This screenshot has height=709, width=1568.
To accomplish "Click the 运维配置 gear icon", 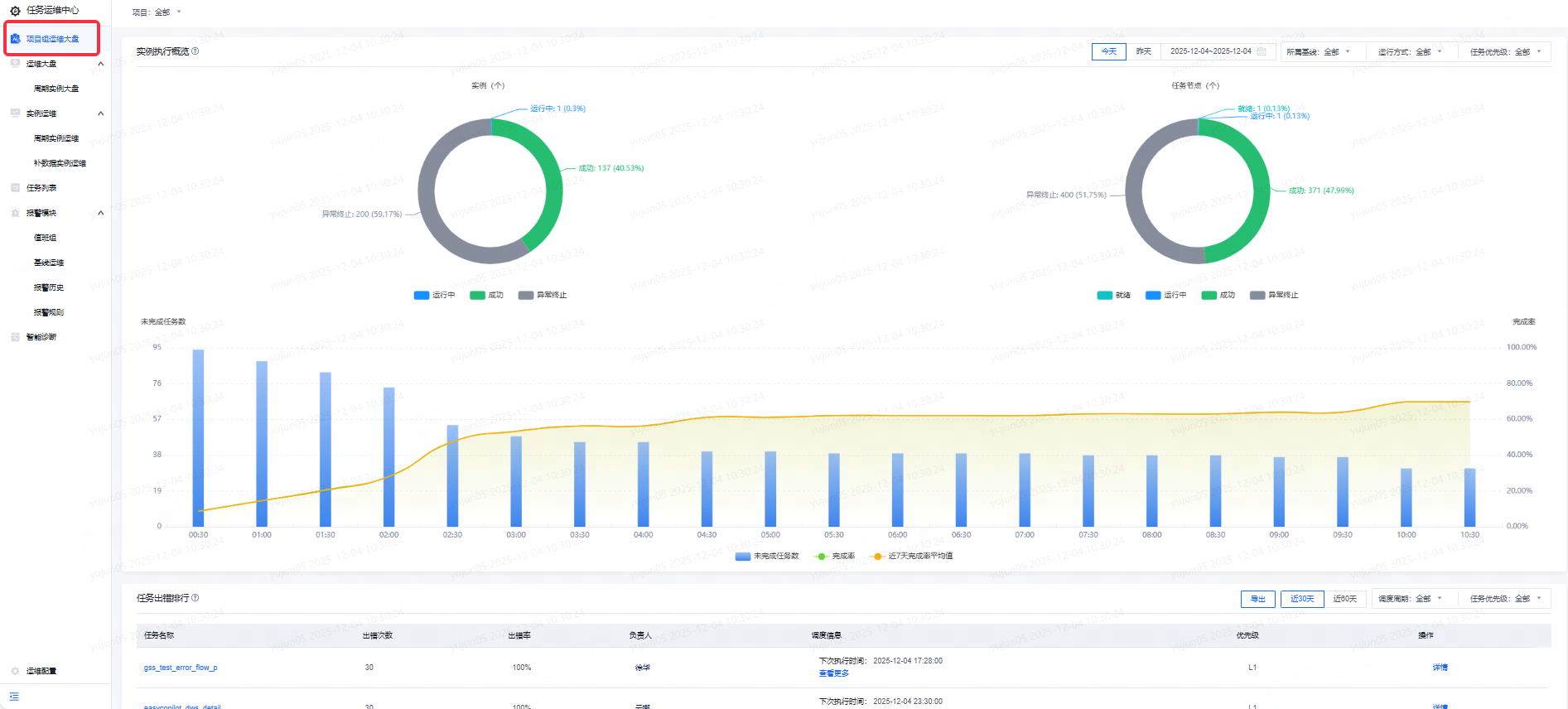I will (x=15, y=671).
